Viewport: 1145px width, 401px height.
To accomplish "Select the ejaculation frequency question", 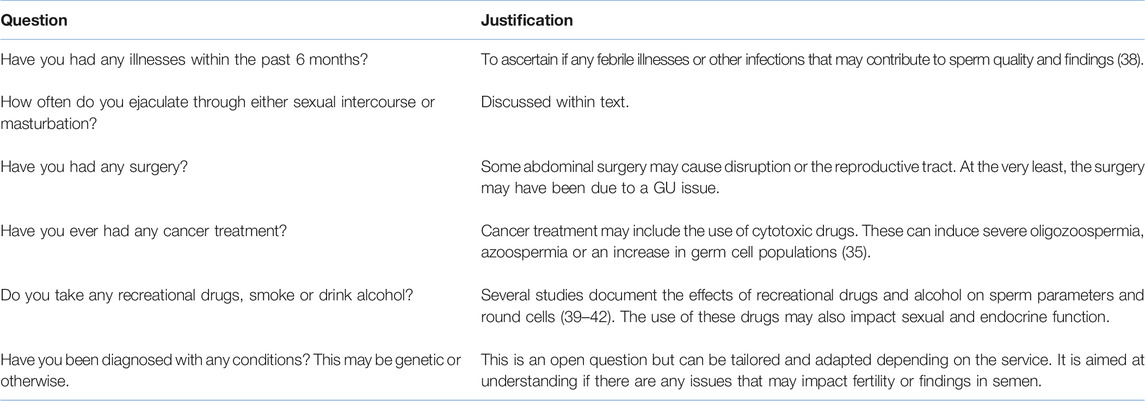I will (x=218, y=110).
